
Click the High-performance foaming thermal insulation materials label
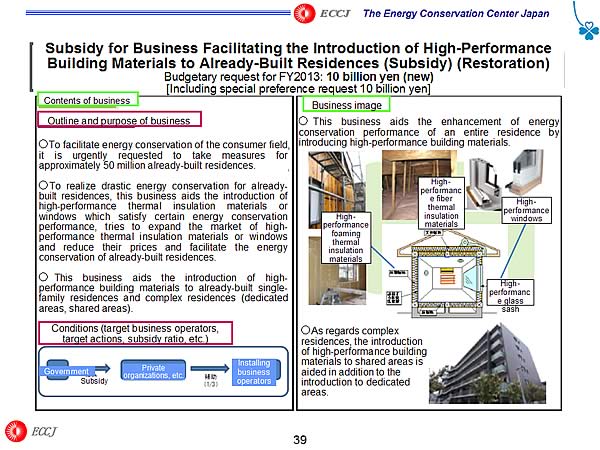coord(346,238)
